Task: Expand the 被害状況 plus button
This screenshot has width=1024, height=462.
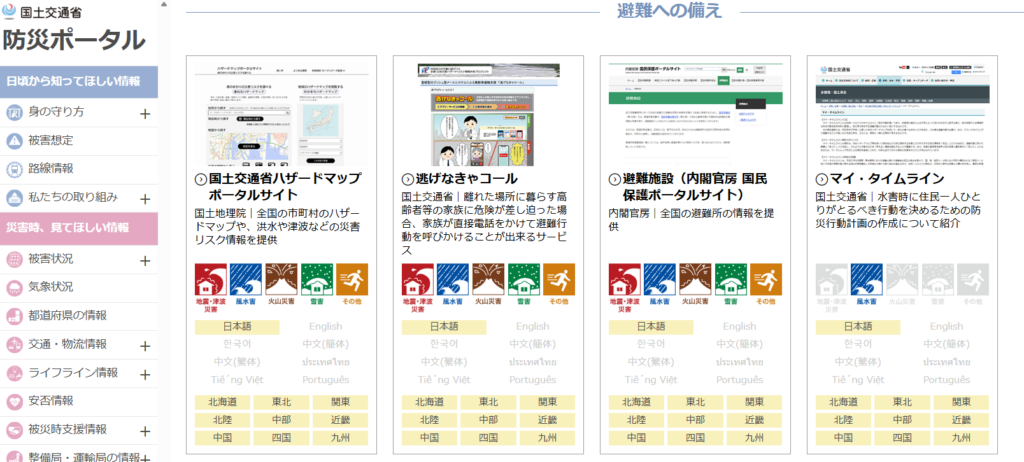Action: (x=145, y=261)
